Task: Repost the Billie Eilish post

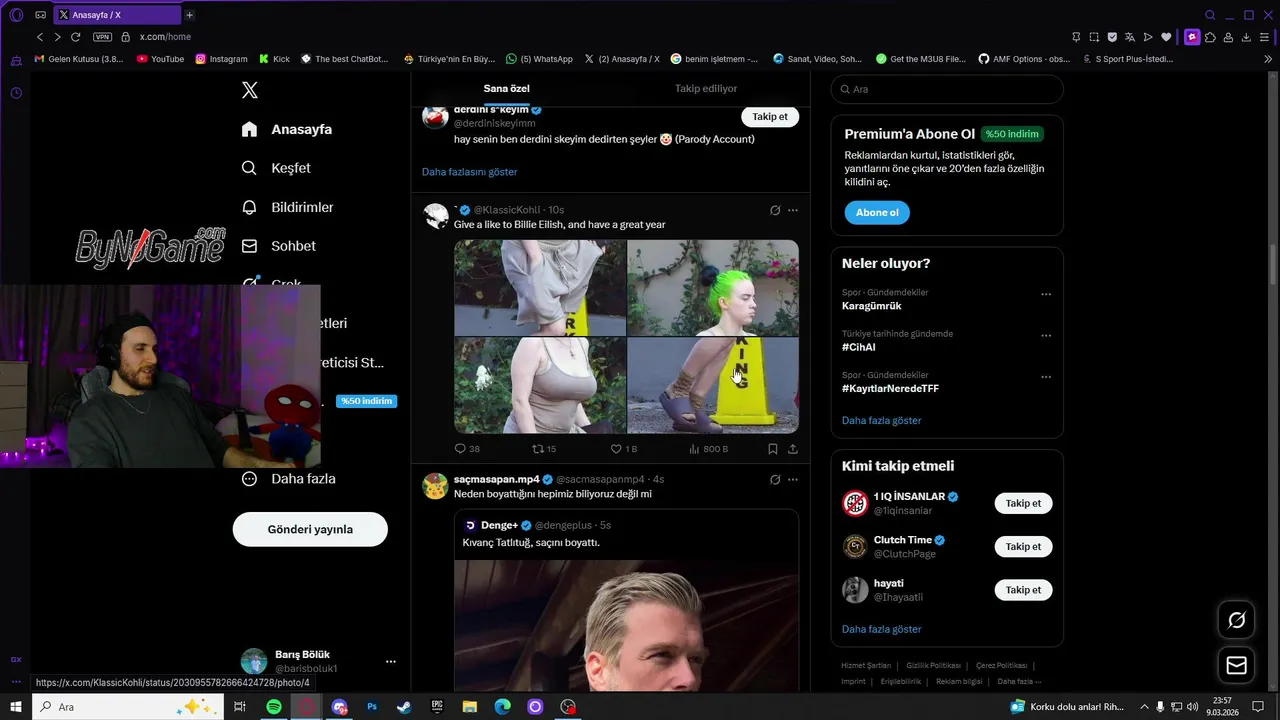Action: coord(544,449)
